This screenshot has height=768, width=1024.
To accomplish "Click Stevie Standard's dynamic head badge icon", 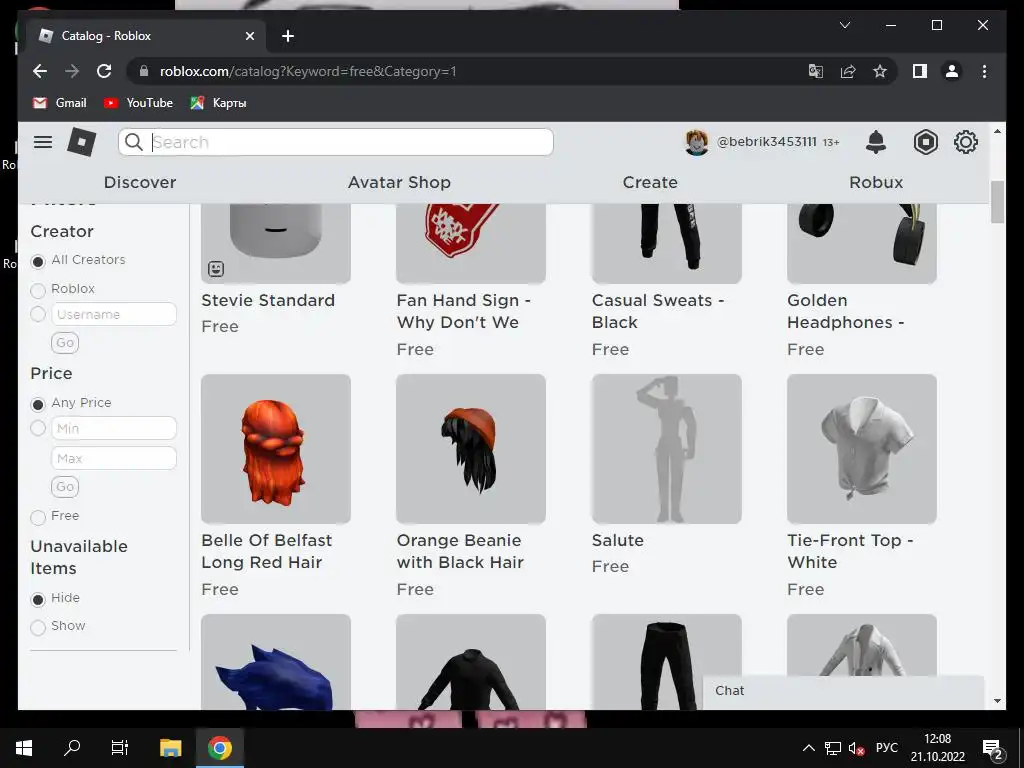I will point(216,268).
